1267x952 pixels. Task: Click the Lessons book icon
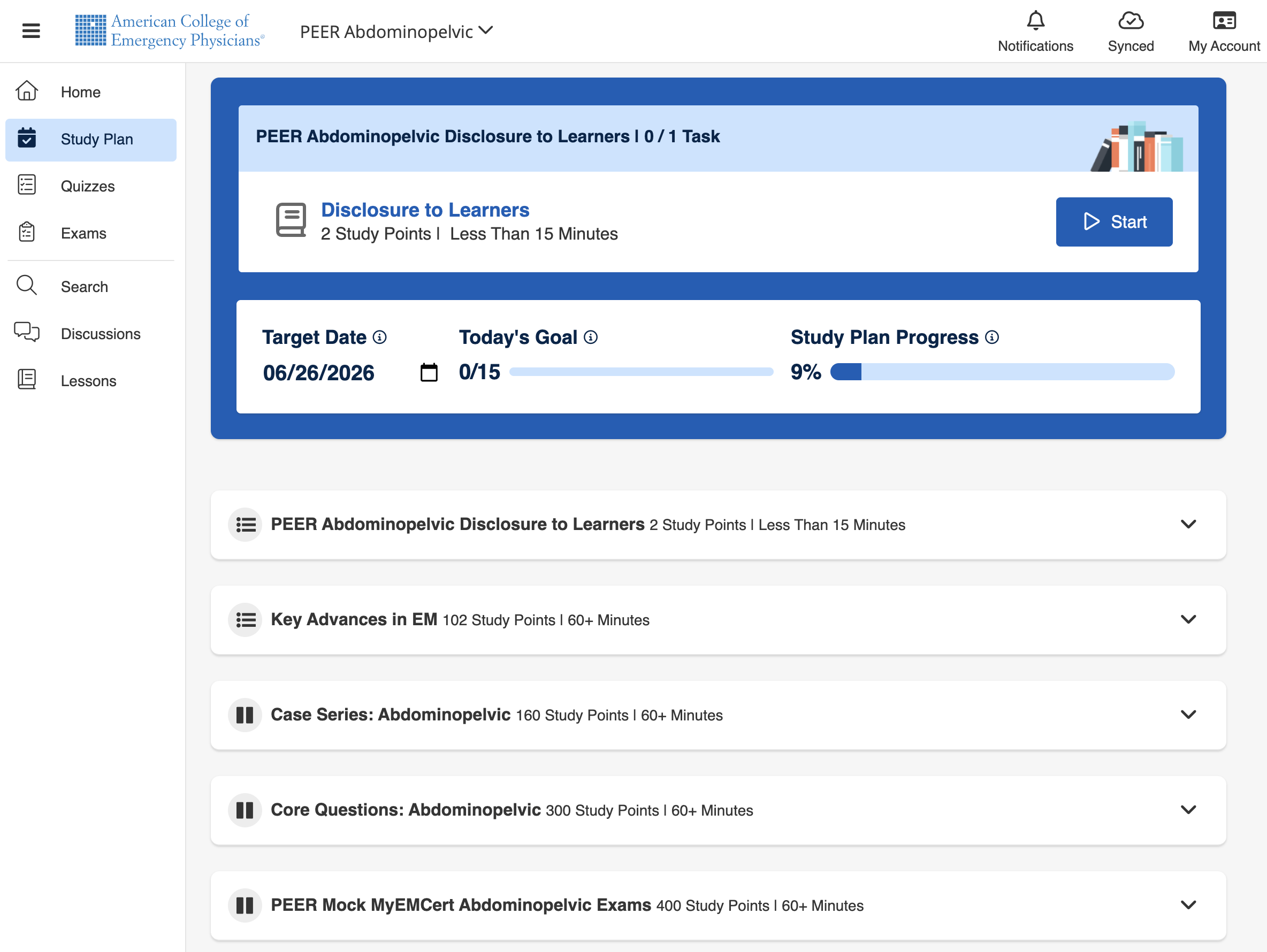tap(27, 379)
